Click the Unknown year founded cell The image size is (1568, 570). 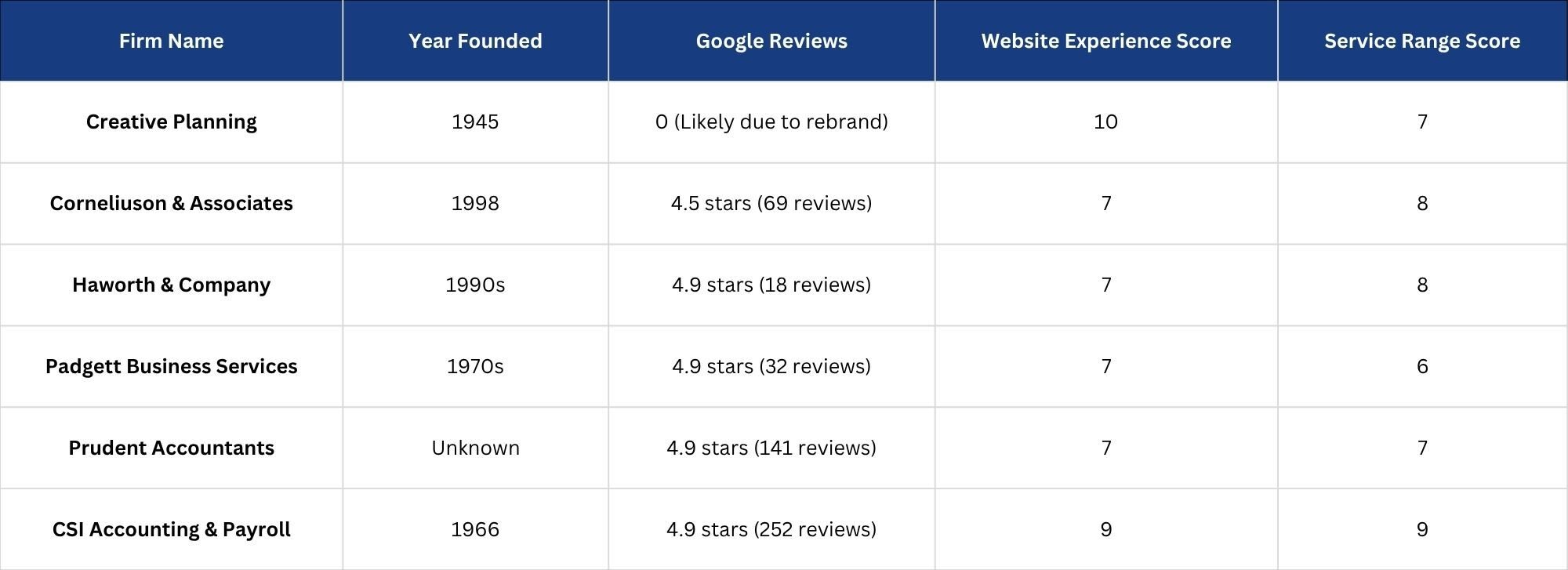coord(475,448)
